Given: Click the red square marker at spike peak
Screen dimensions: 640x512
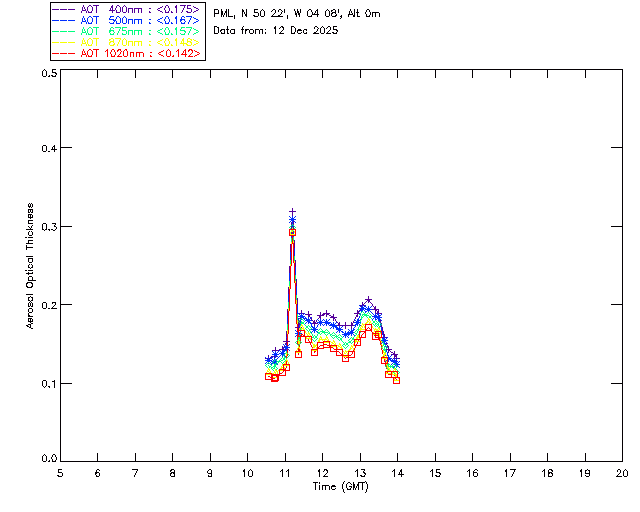Looking at the screenshot, I should point(292,232).
